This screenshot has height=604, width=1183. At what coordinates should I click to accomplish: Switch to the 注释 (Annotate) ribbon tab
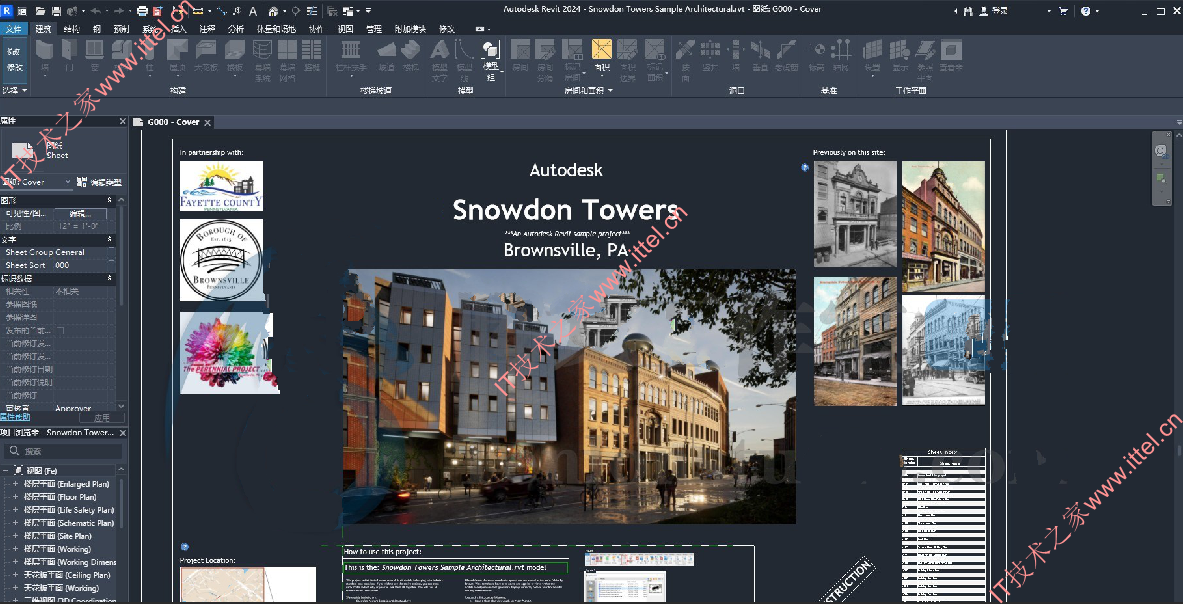point(207,29)
